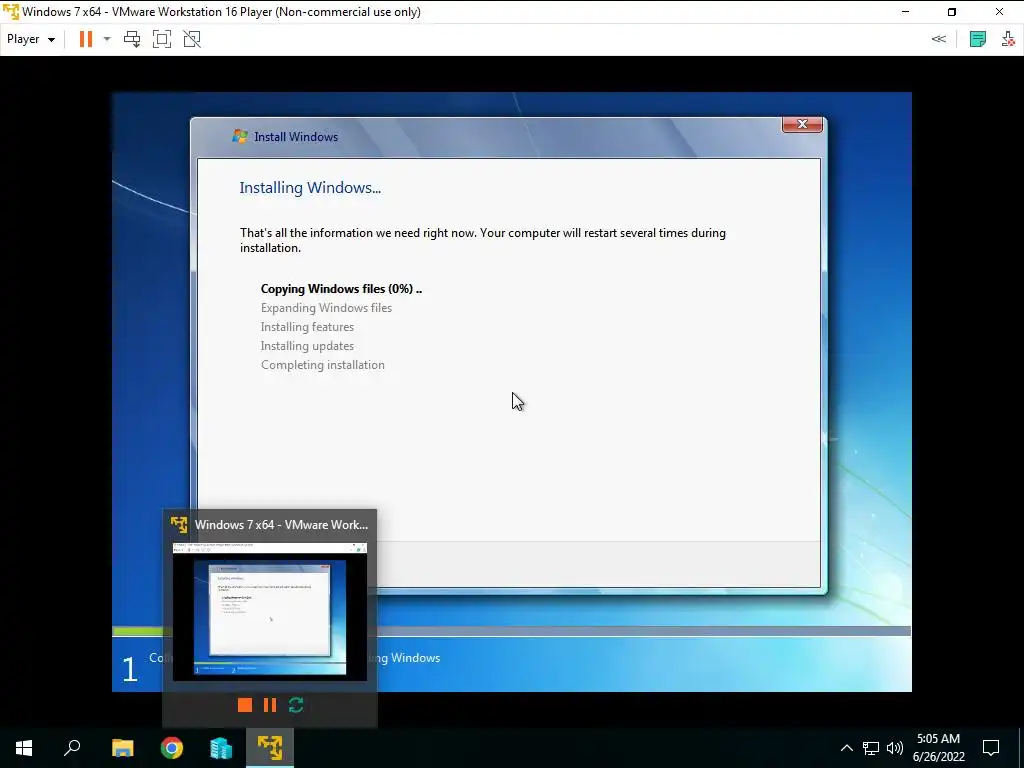This screenshot has width=1024, height=768.
Task: Show hidden tray icons chevron
Action: (x=846, y=748)
